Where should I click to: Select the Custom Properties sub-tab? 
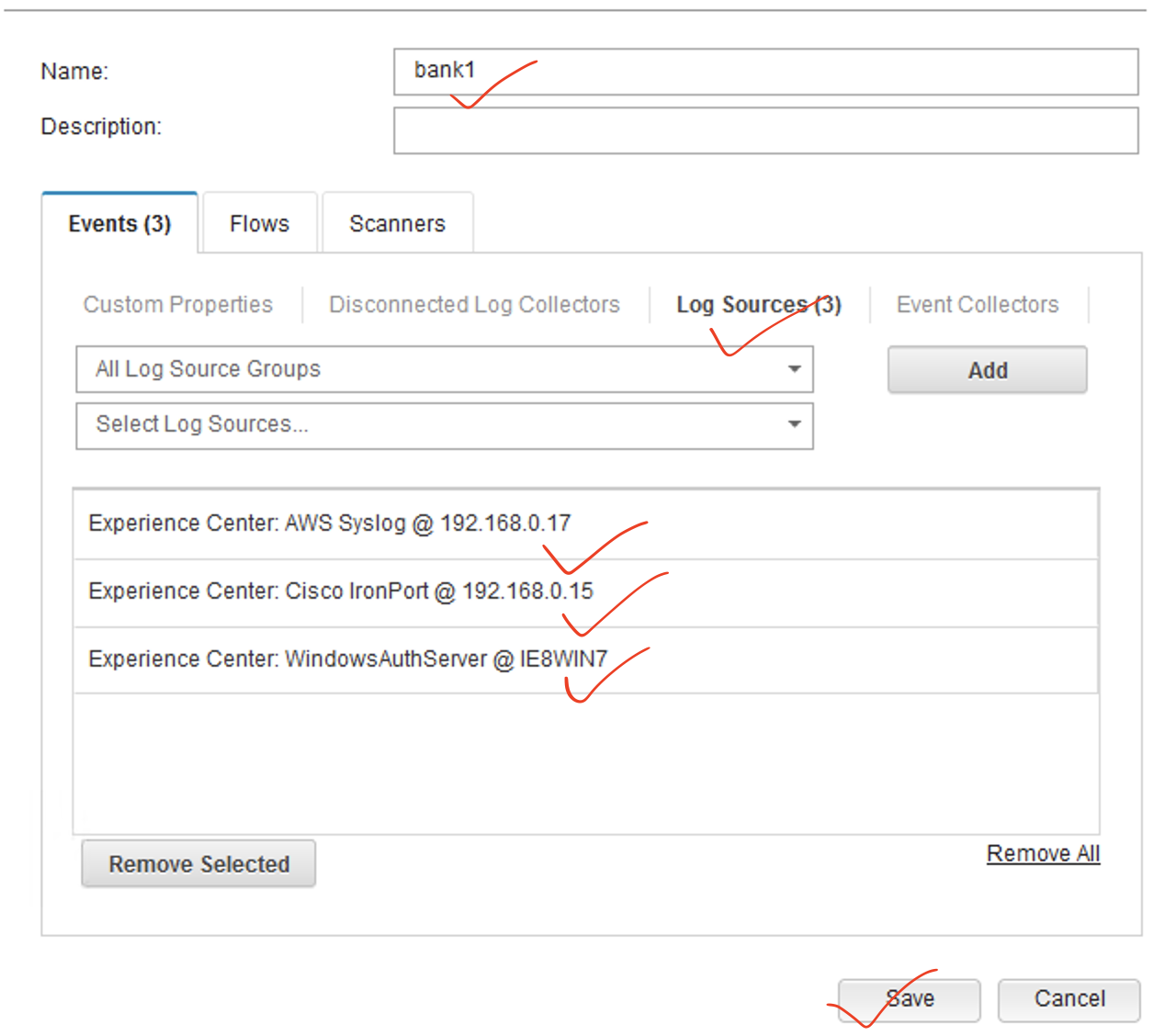178,305
